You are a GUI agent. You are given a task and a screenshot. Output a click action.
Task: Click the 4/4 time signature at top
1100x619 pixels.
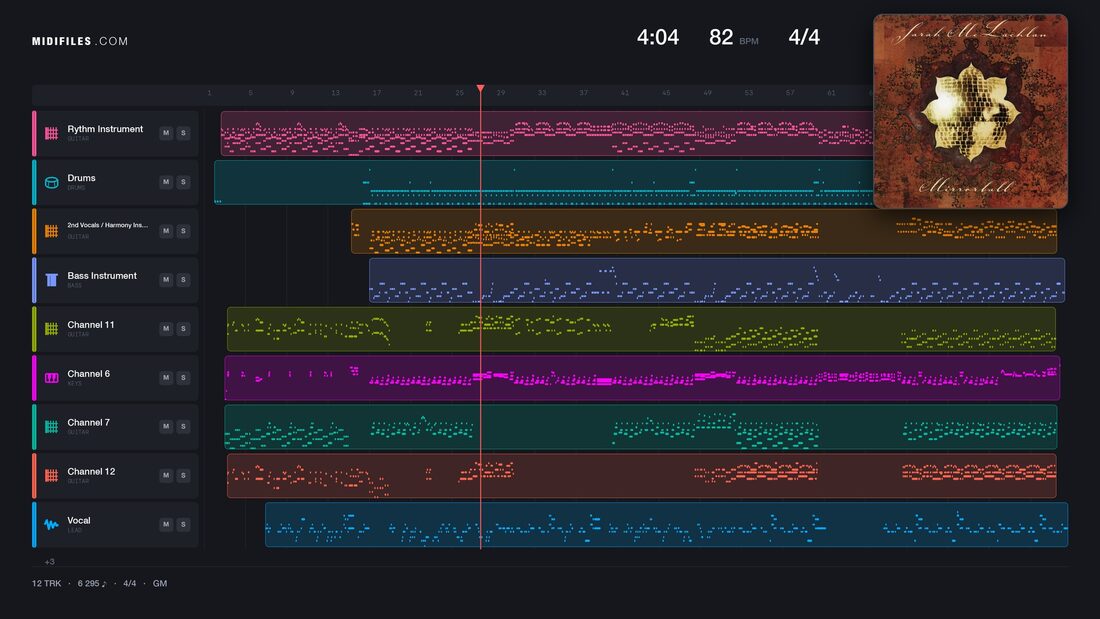coord(804,37)
